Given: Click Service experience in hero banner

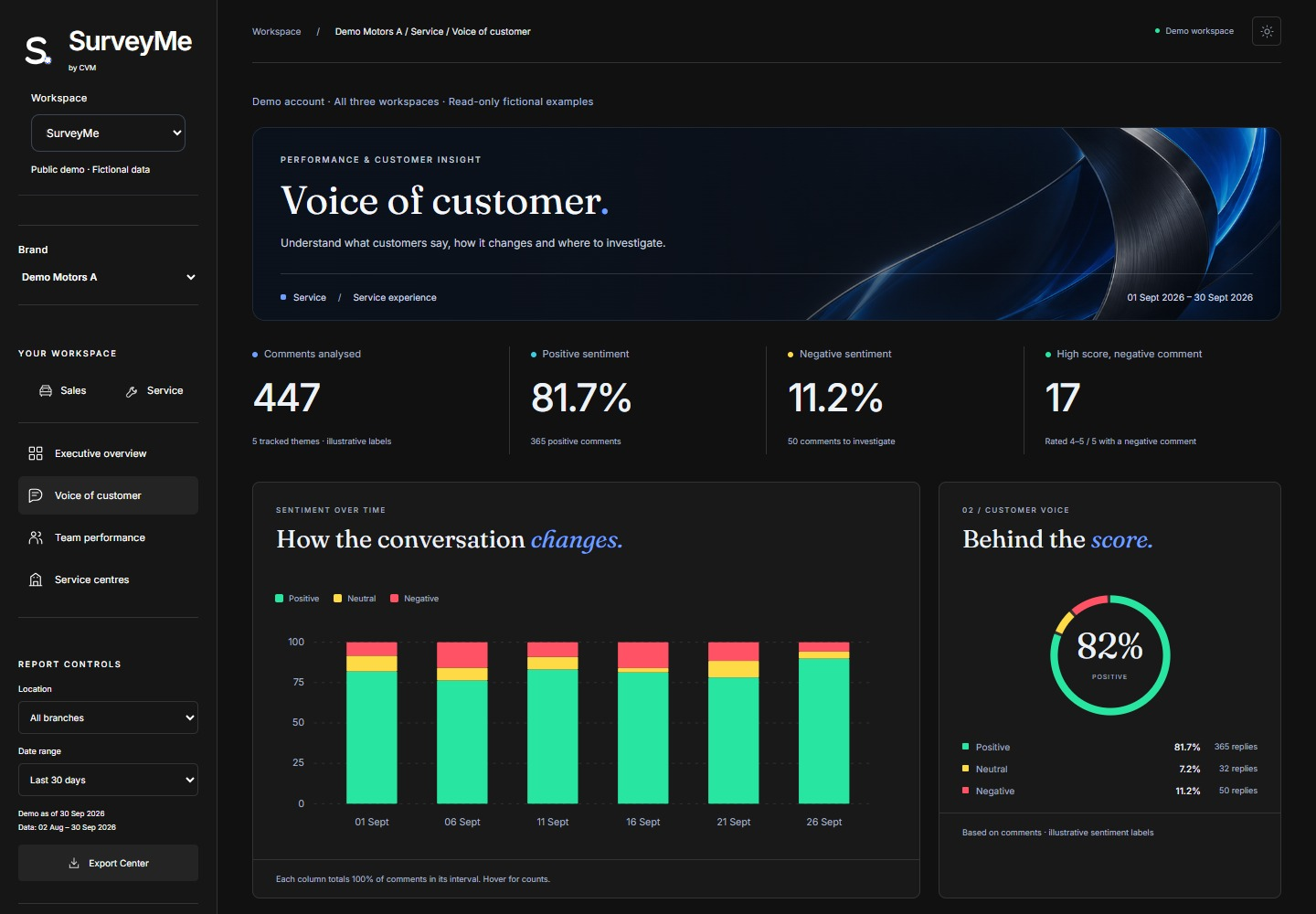Looking at the screenshot, I should [395, 297].
